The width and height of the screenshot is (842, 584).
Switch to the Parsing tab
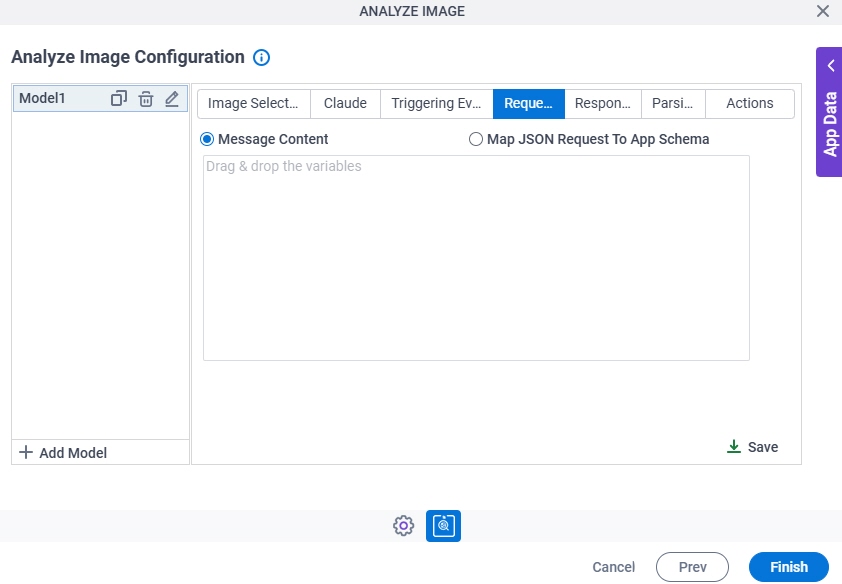[x=673, y=104]
